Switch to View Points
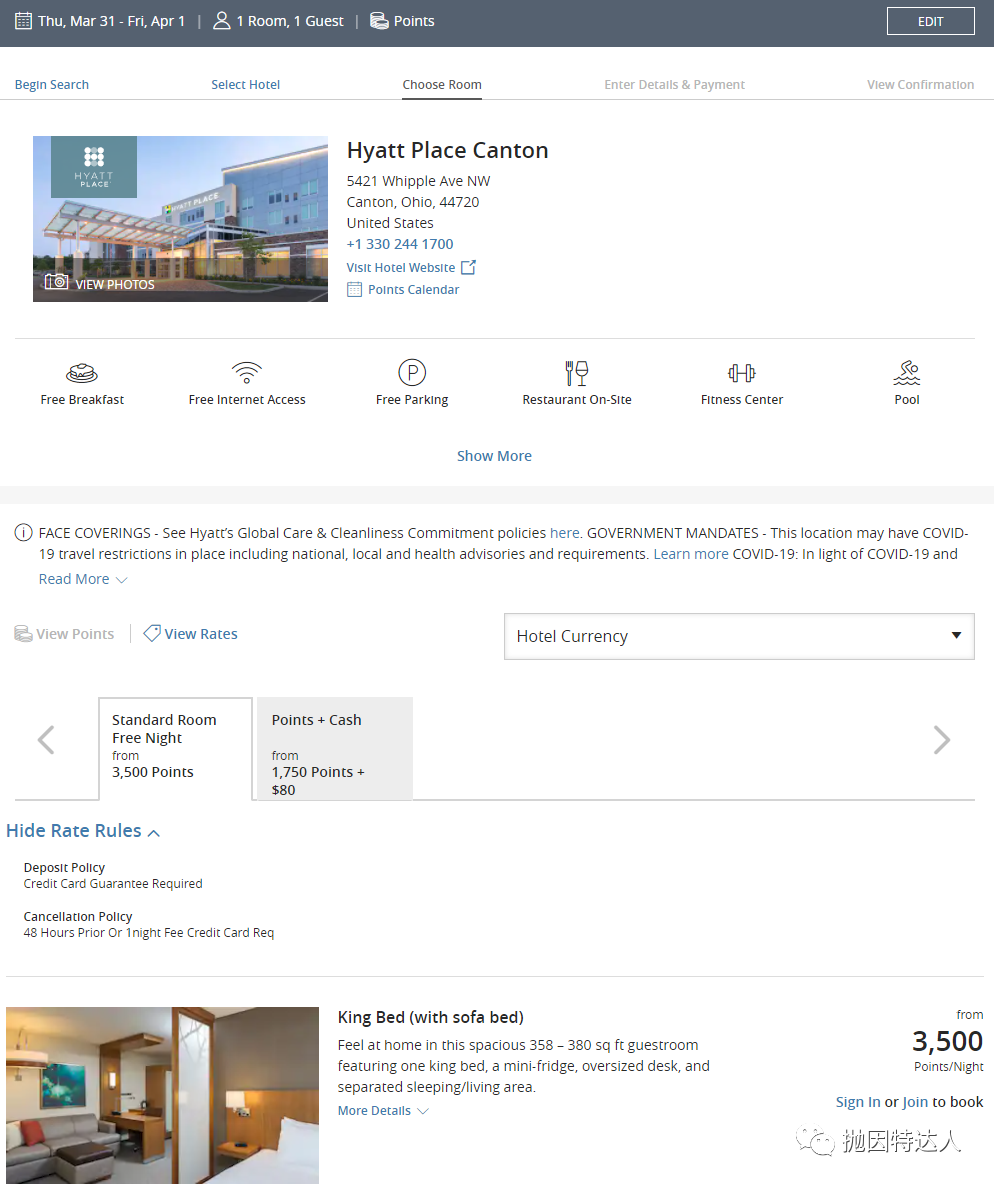This screenshot has height=1185, width=994. pos(65,634)
